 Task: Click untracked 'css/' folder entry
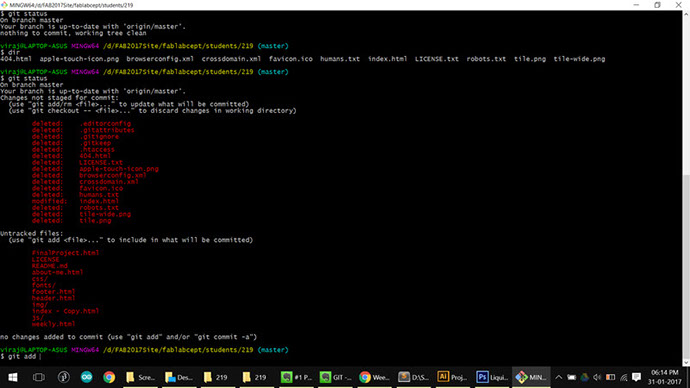click(40, 279)
